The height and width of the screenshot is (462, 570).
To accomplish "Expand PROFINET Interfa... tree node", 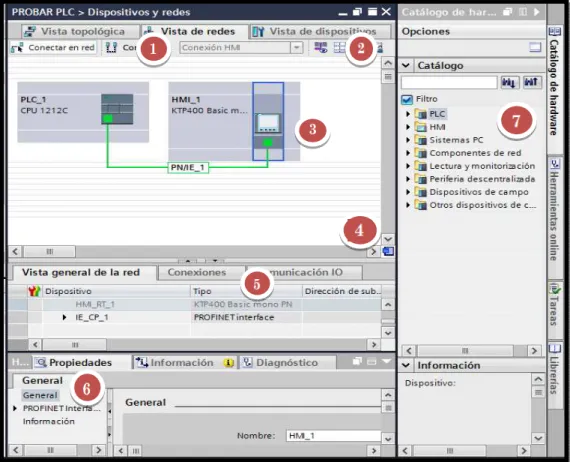I will (15, 409).
